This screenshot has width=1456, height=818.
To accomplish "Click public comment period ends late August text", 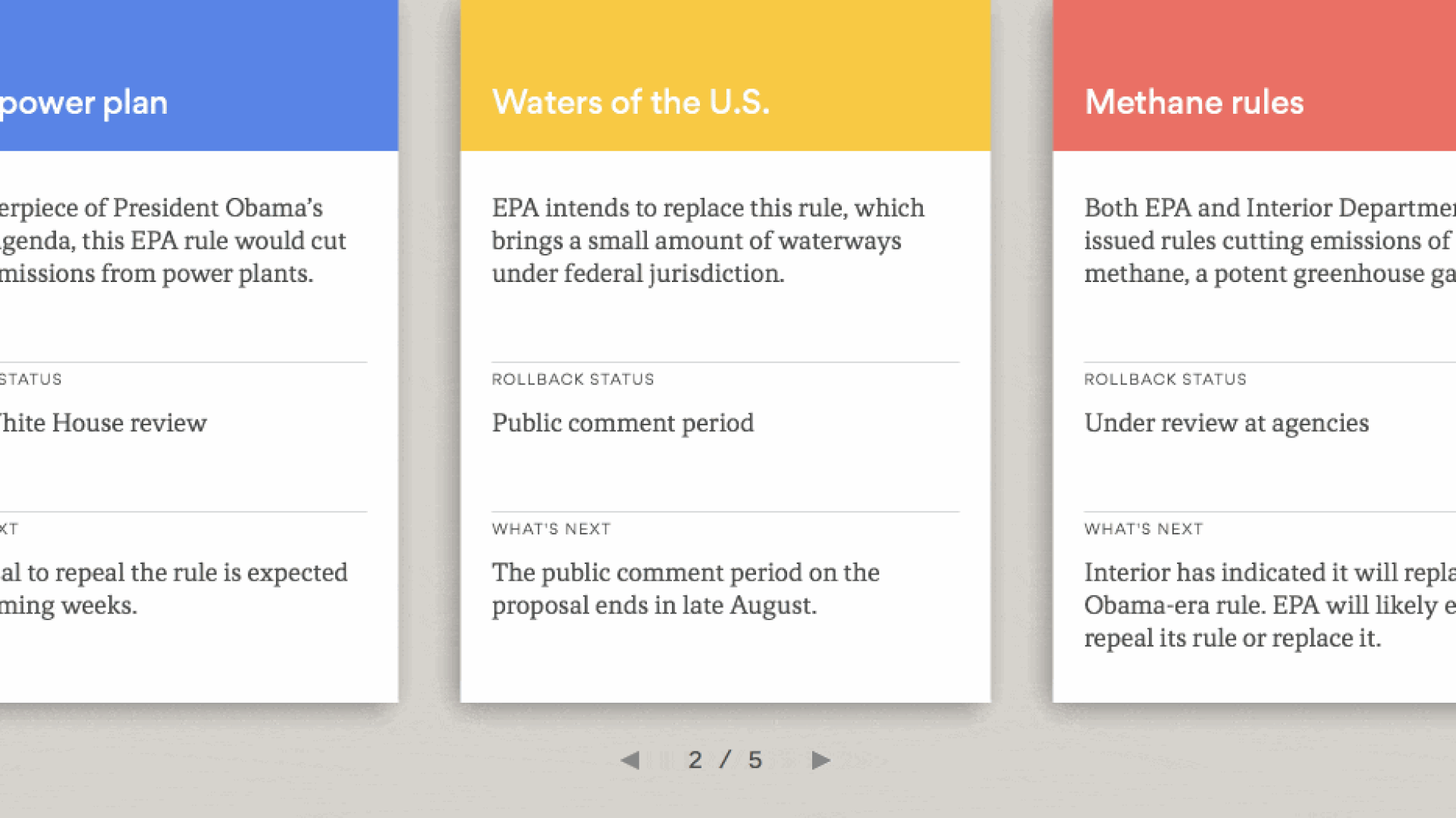I will coord(686,589).
